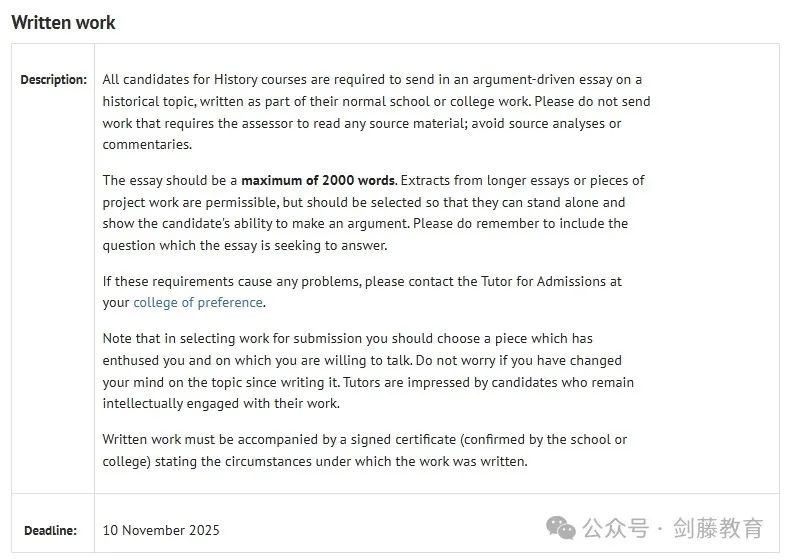
Task: Click the WeChat logo icon in watermark
Action: 561,528
